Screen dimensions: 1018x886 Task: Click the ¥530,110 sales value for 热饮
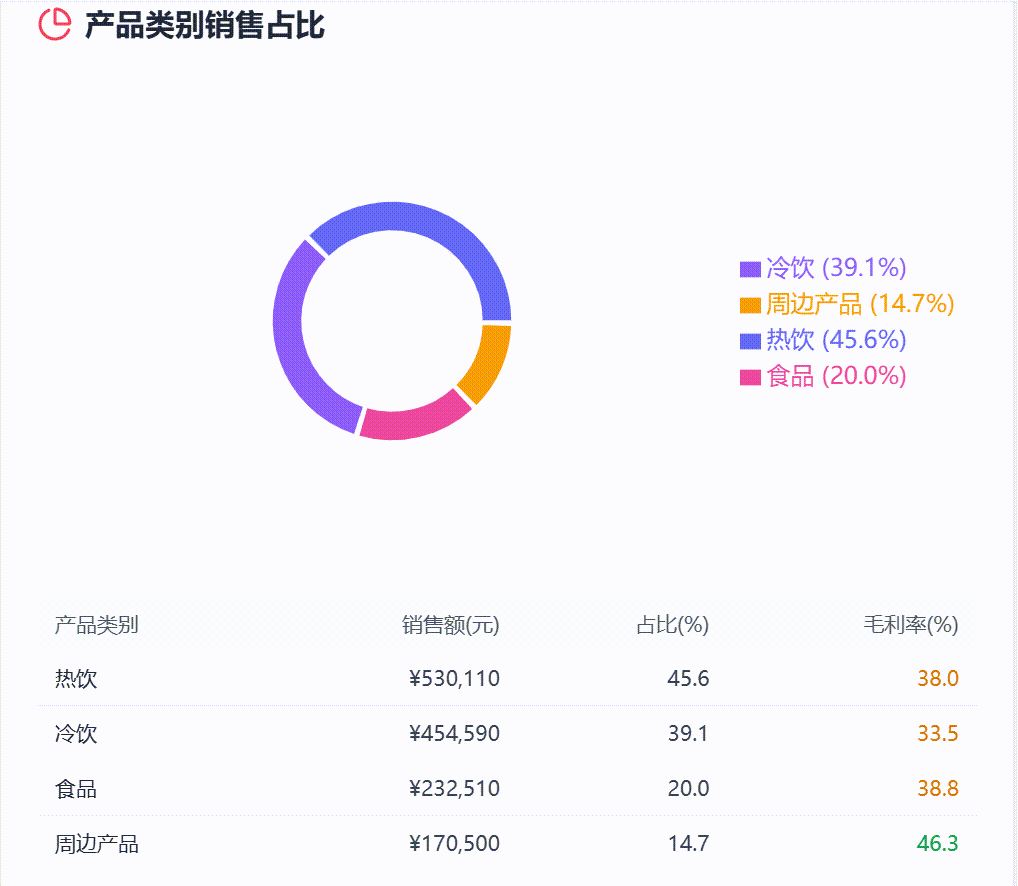pyautogui.click(x=455, y=678)
